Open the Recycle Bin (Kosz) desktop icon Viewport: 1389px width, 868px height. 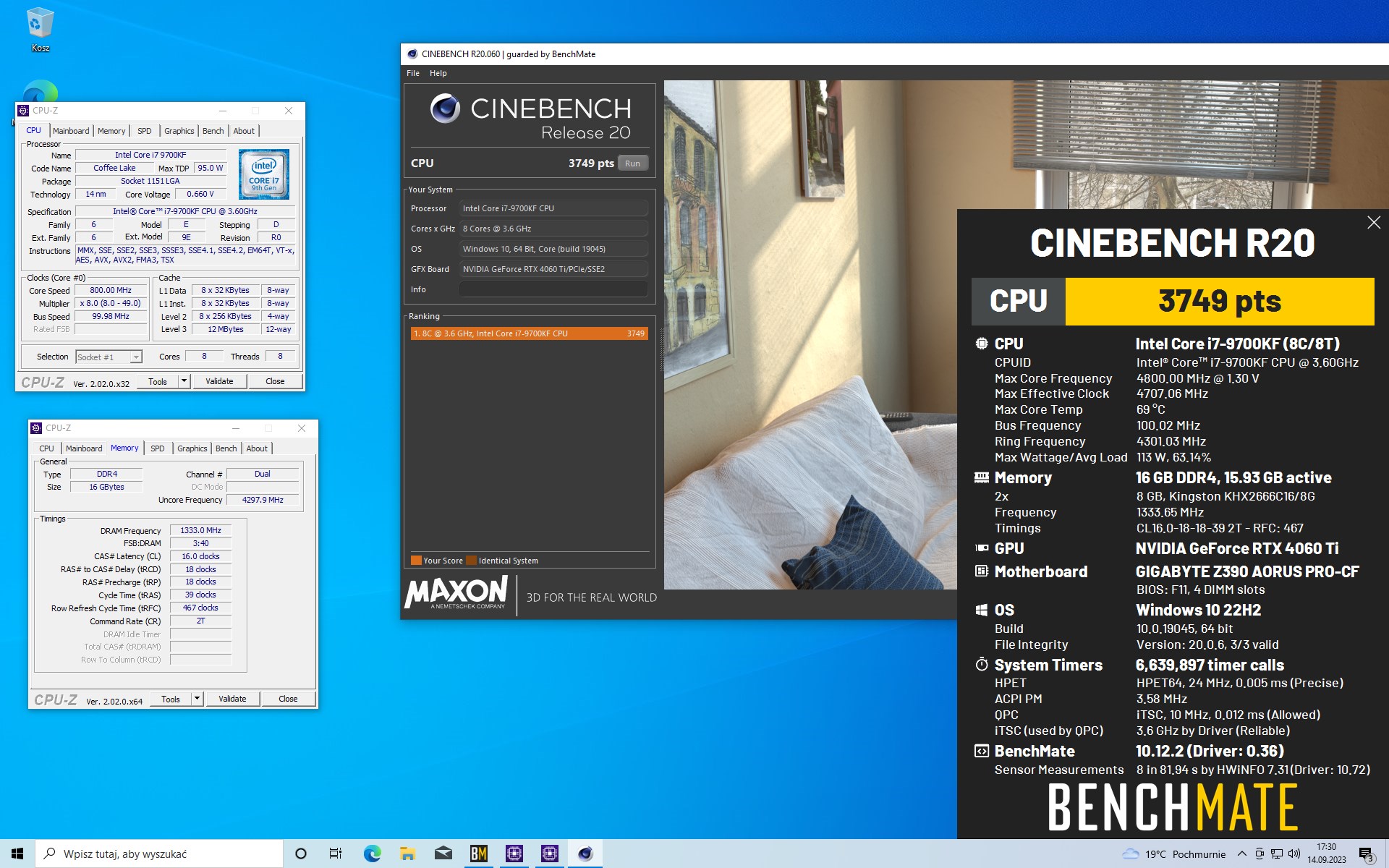(x=40, y=29)
